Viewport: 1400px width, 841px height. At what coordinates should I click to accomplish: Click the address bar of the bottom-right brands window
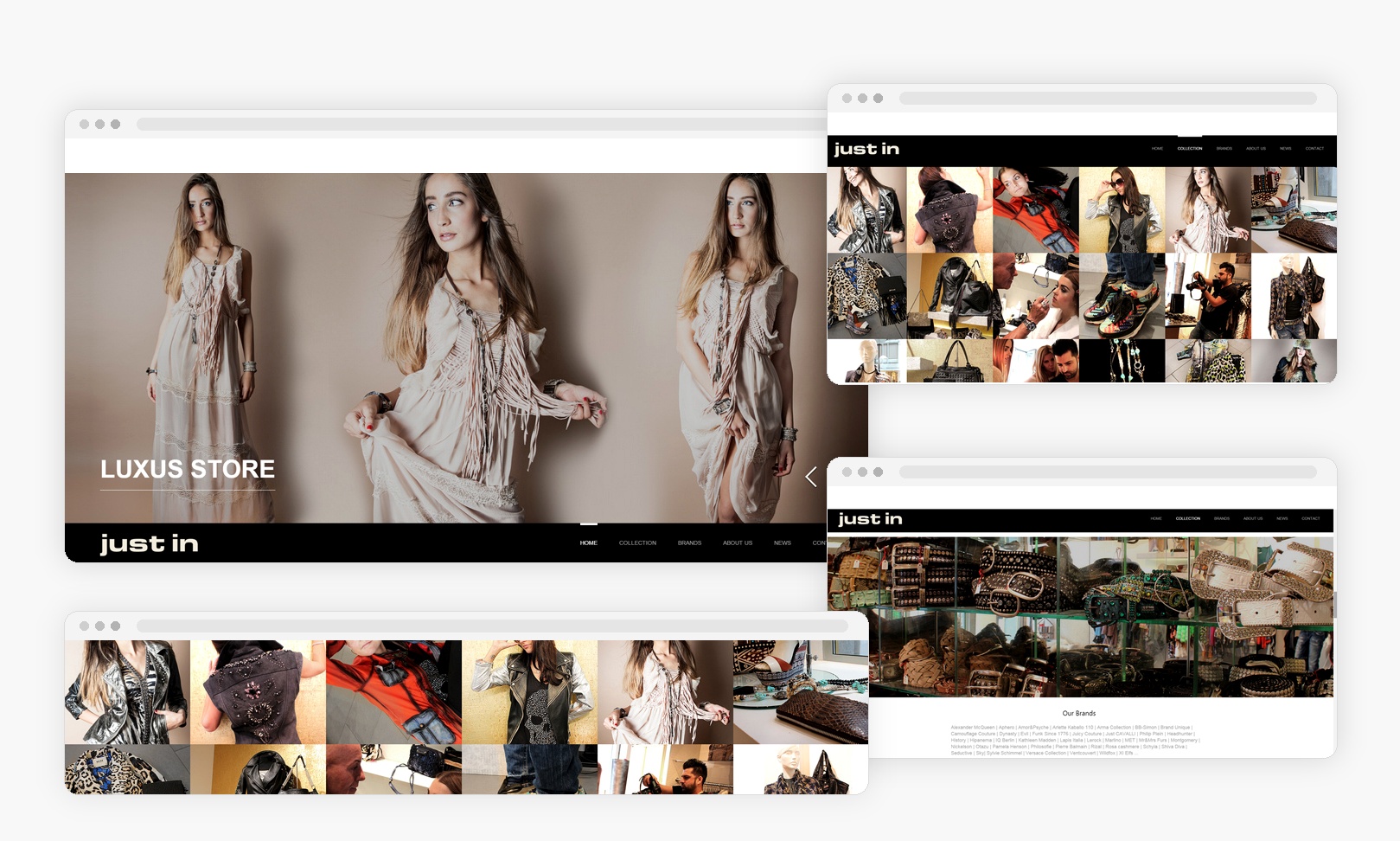click(1108, 472)
